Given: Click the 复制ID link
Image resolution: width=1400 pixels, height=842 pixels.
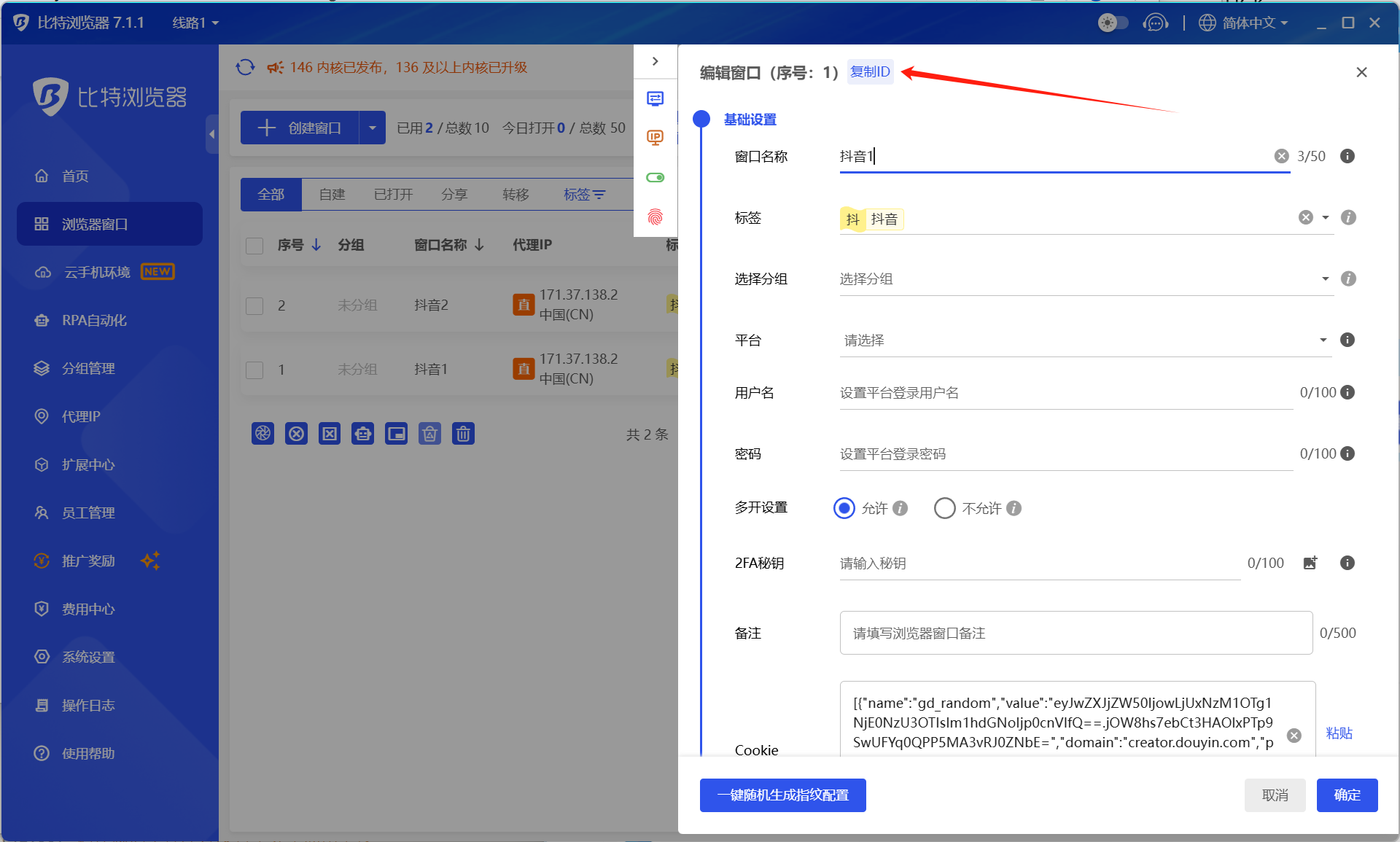Looking at the screenshot, I should (870, 71).
